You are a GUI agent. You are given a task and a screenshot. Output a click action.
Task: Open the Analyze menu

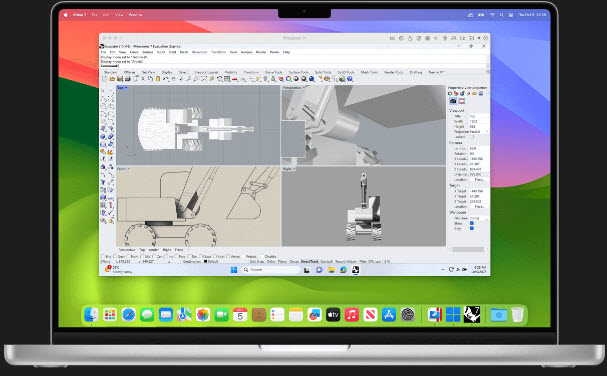click(246, 52)
